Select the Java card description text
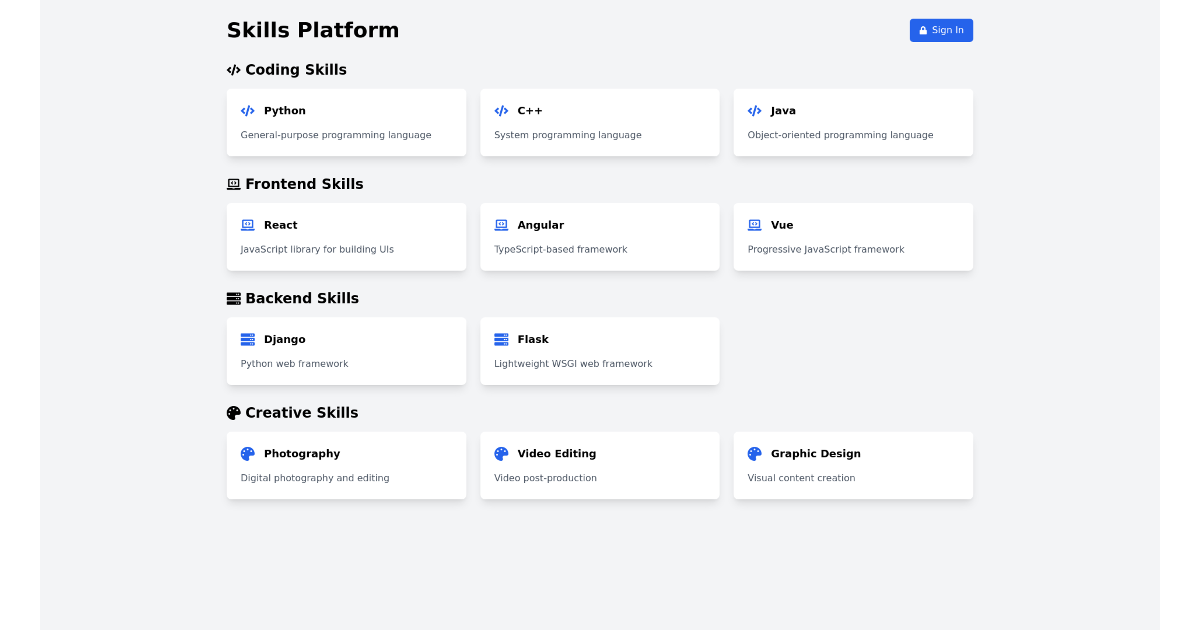The width and height of the screenshot is (1200, 630). (840, 135)
